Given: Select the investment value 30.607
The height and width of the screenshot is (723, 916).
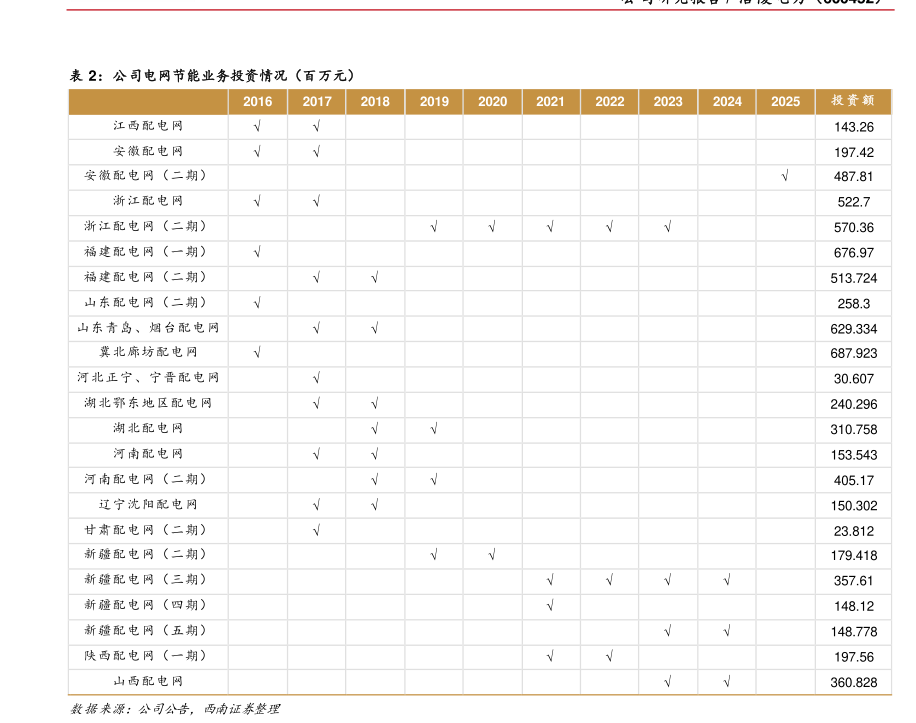Looking at the screenshot, I should [853, 379].
